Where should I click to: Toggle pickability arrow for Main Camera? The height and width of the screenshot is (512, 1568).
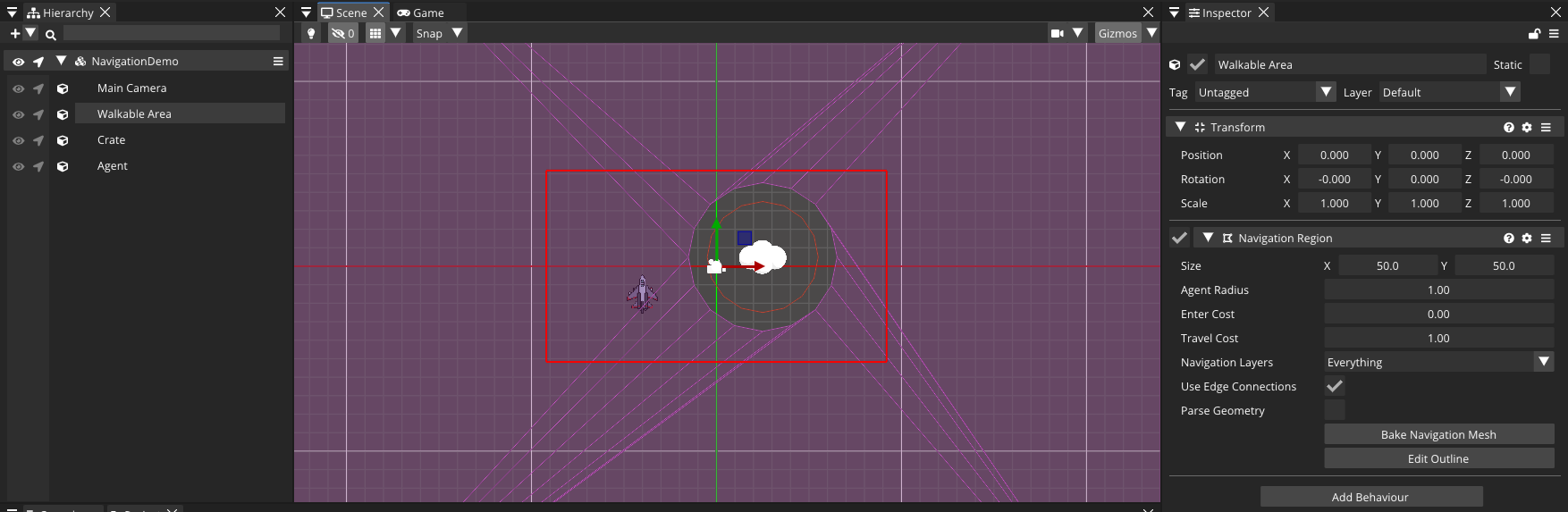click(x=38, y=88)
